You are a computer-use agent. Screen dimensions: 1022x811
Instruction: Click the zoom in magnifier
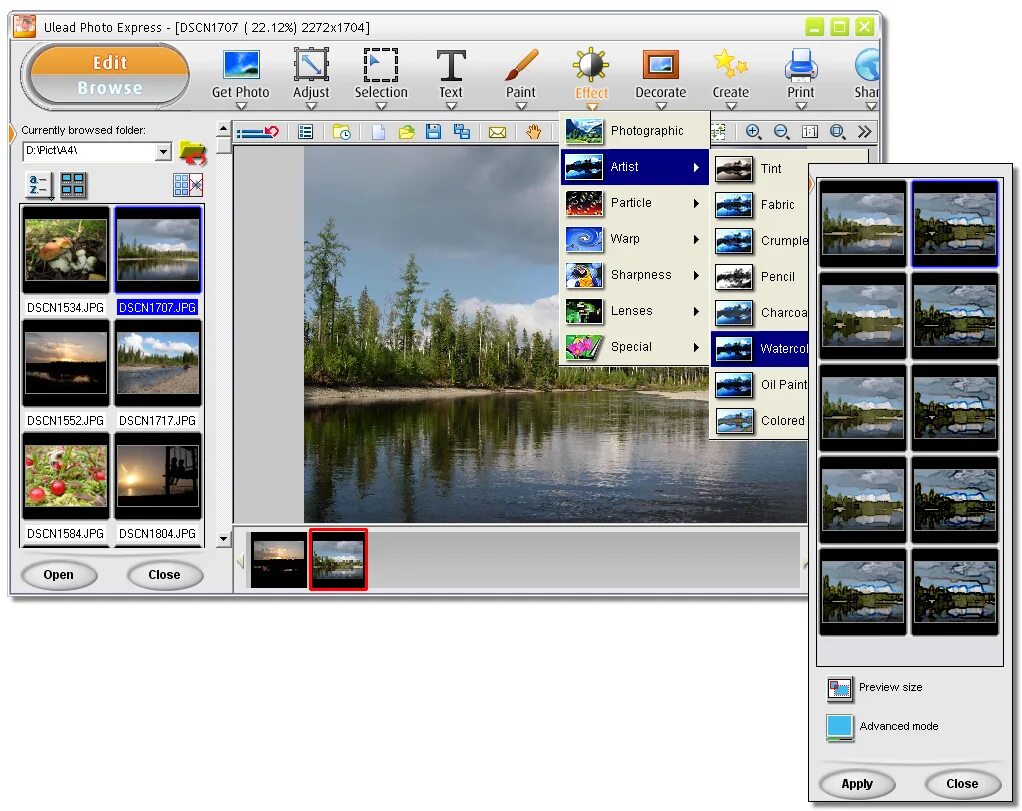coord(753,132)
